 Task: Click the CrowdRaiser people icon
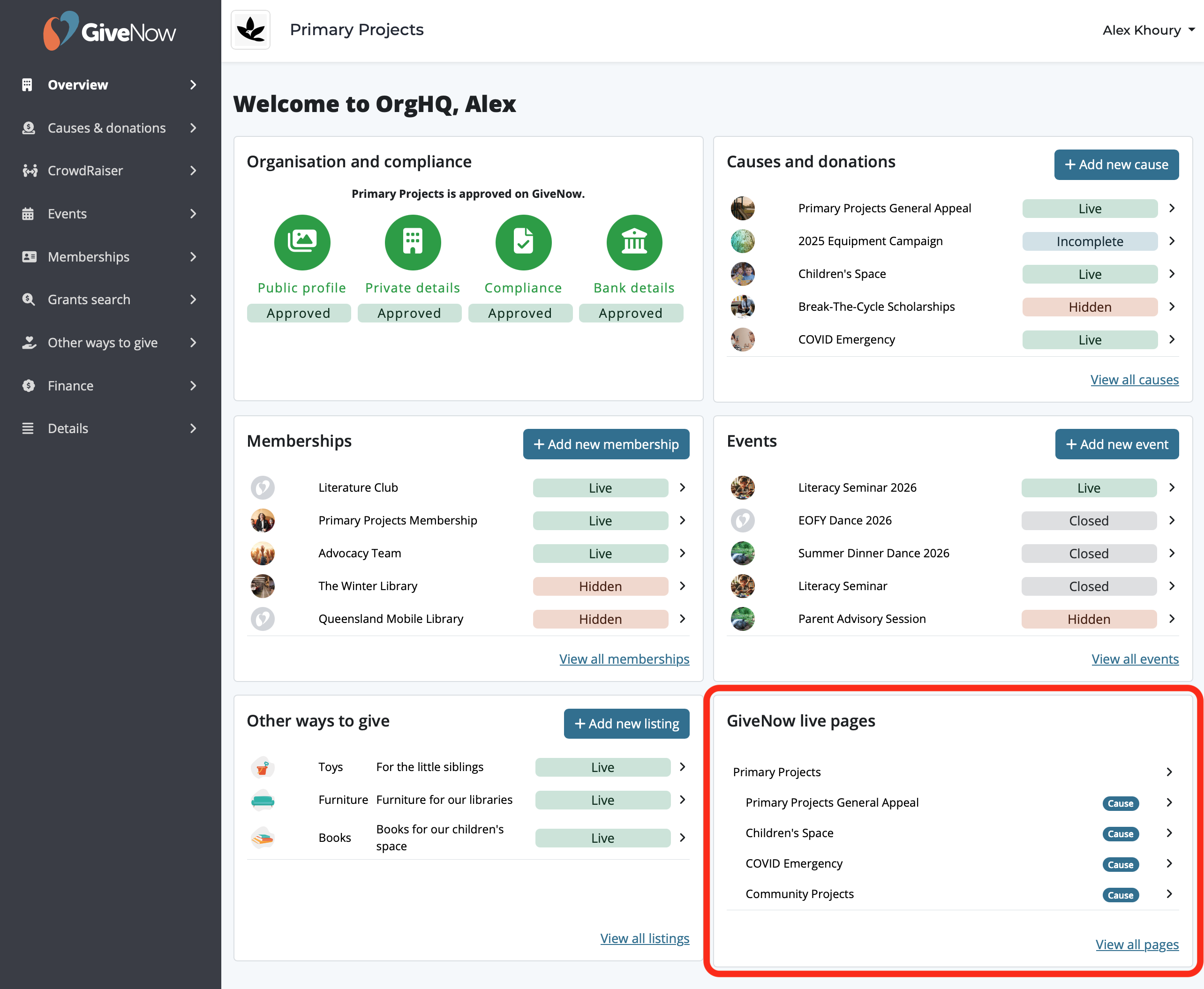click(30, 170)
